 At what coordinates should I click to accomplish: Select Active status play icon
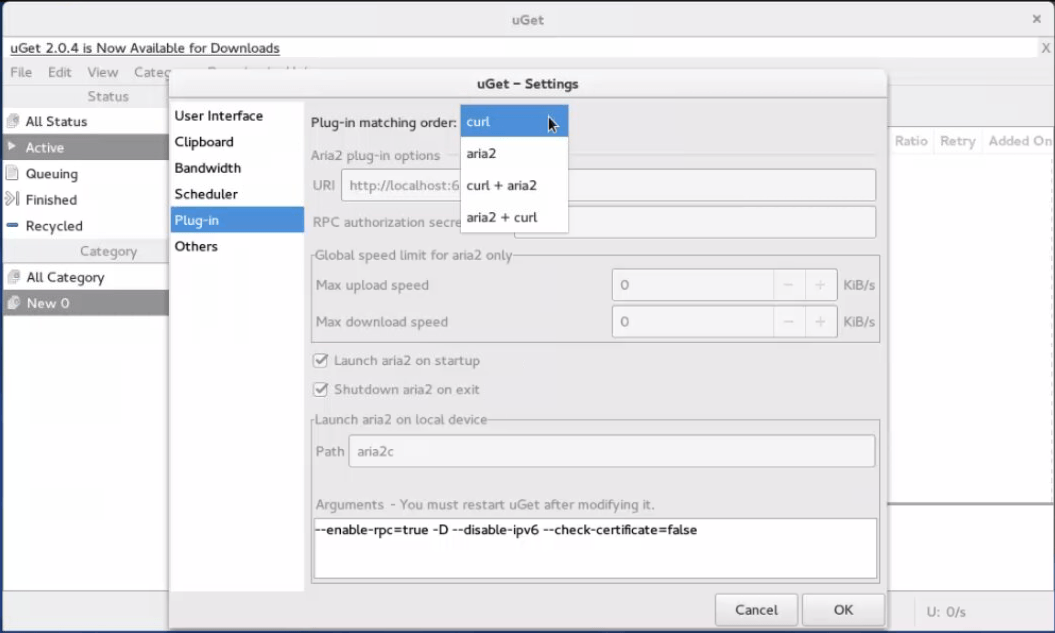11,146
